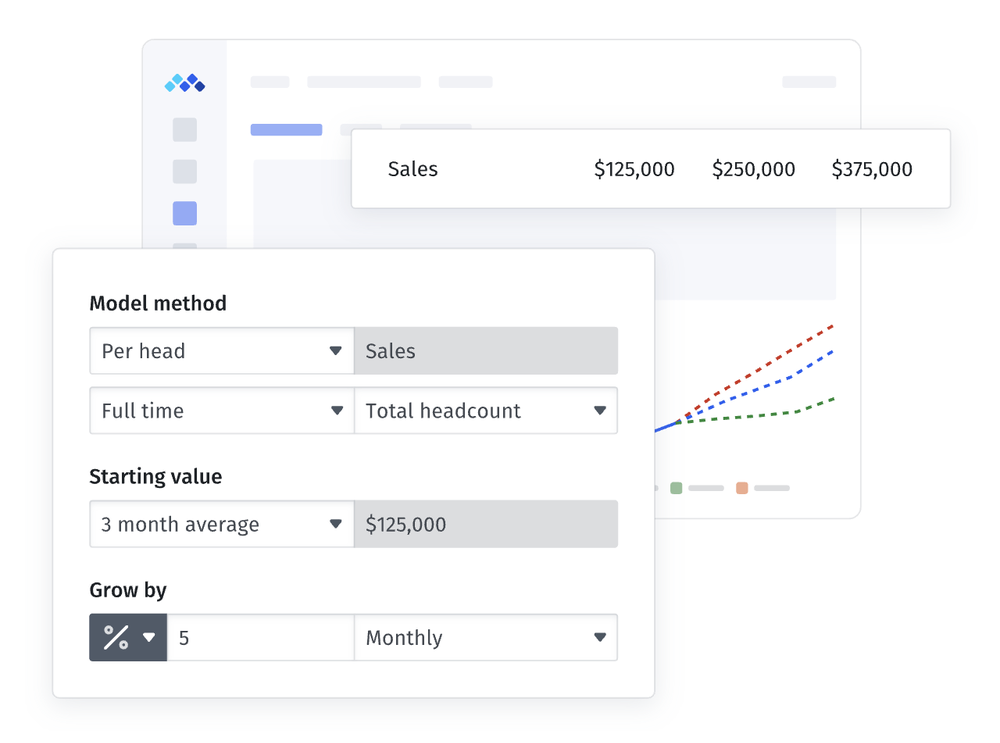Click the $125,000 cell in Sales row
The image size is (1000, 743).
634,169
